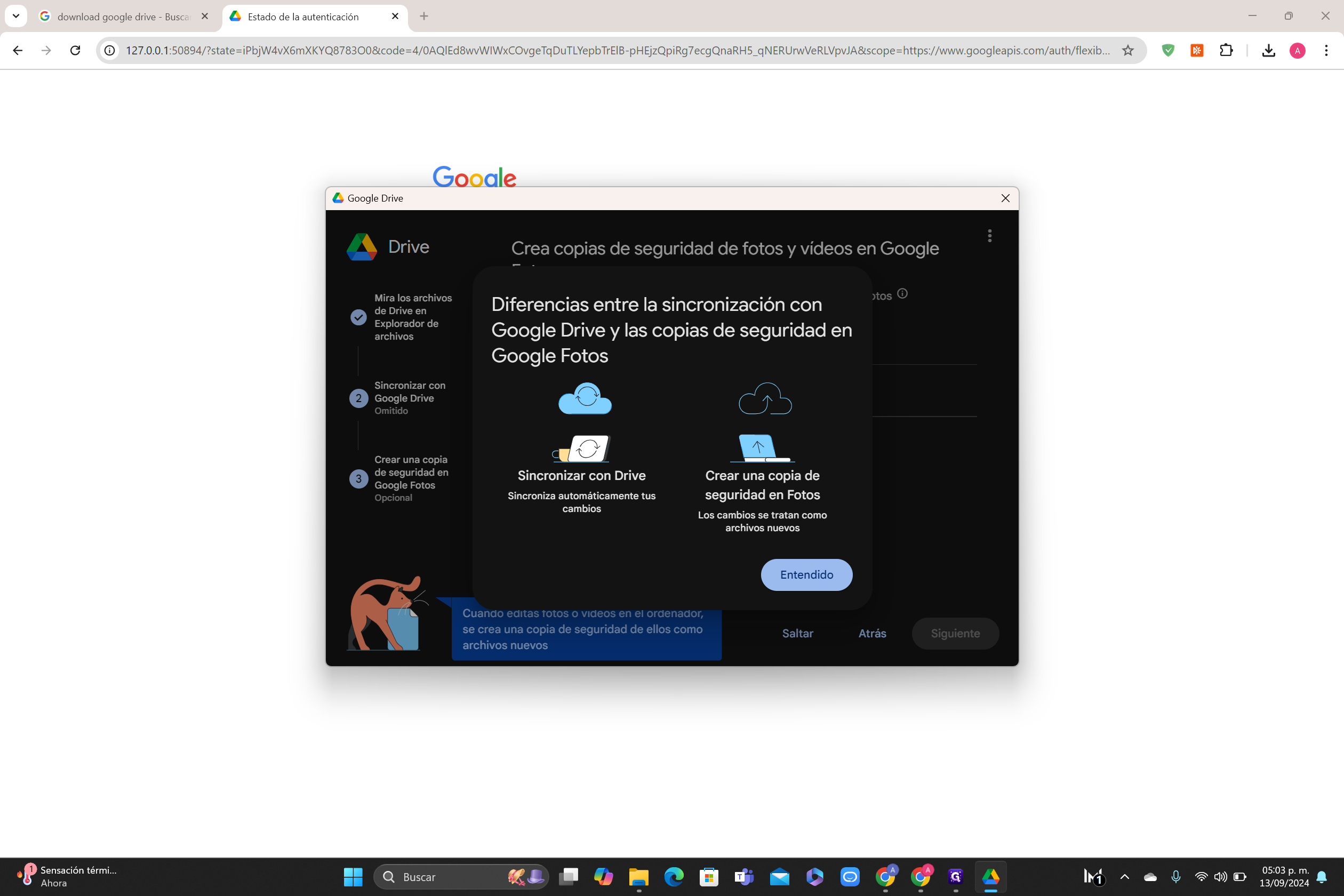Click the info icon next to 'otos'
1344x896 pixels.
pyautogui.click(x=902, y=294)
